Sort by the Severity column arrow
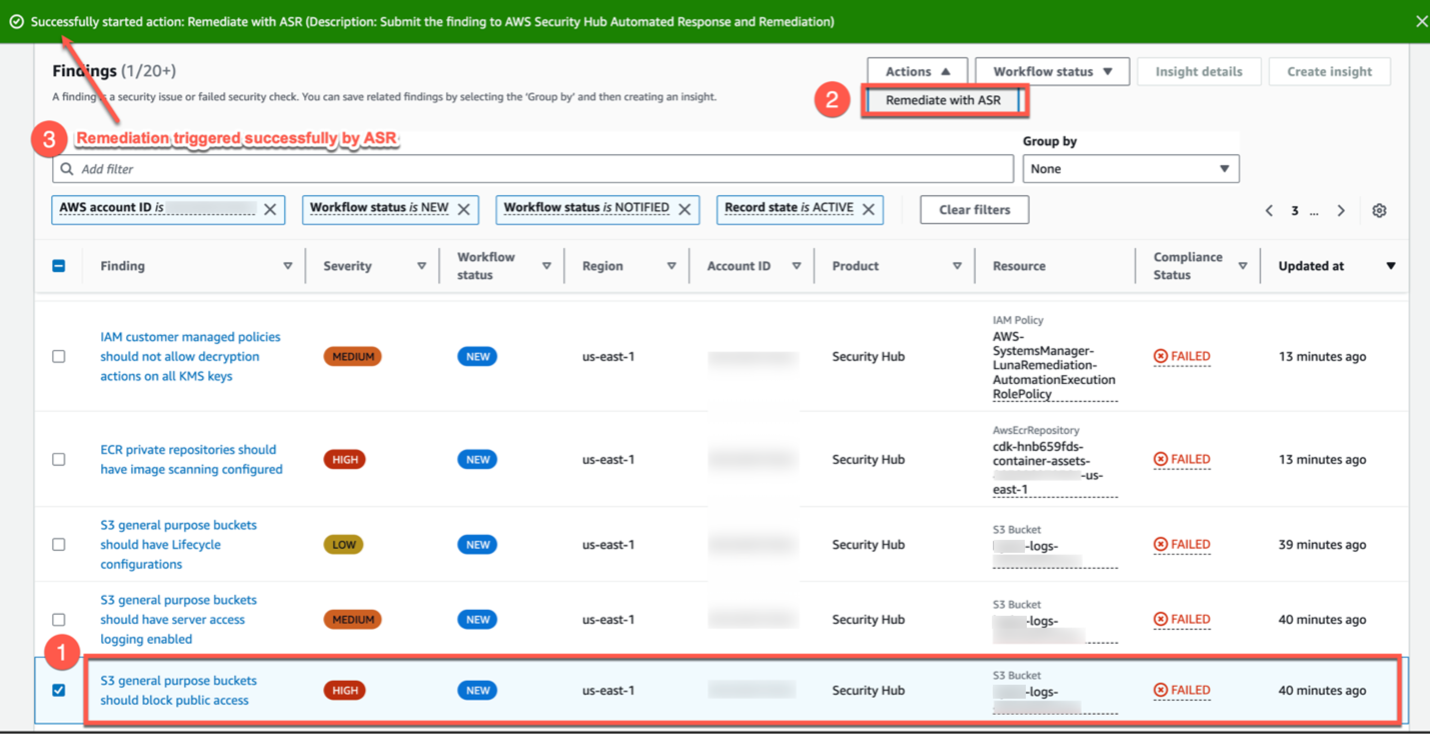The width and height of the screenshot is (1430, 742). (x=422, y=266)
